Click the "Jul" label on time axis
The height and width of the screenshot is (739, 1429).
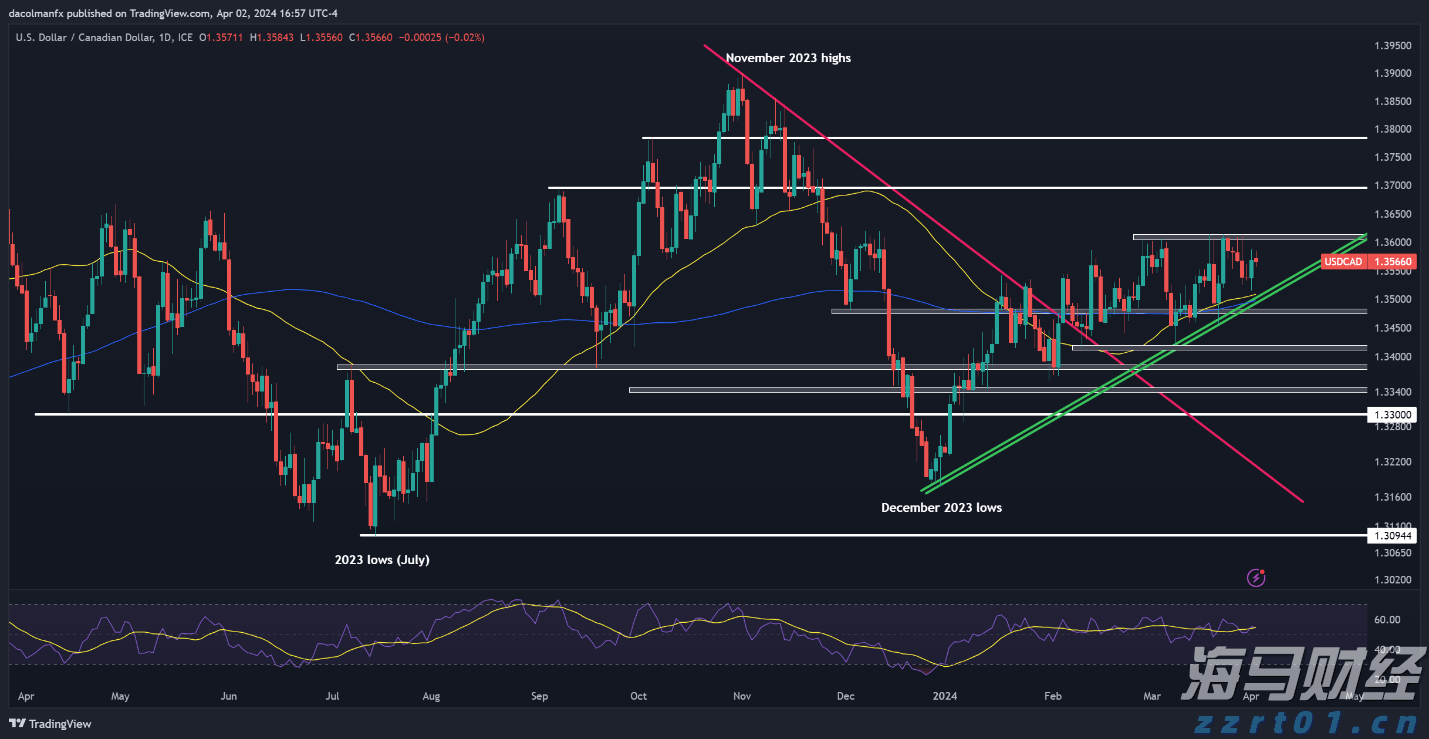(332, 695)
